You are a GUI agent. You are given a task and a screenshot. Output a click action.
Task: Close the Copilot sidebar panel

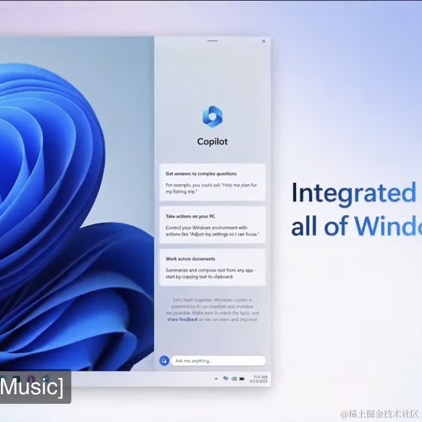[264, 41]
